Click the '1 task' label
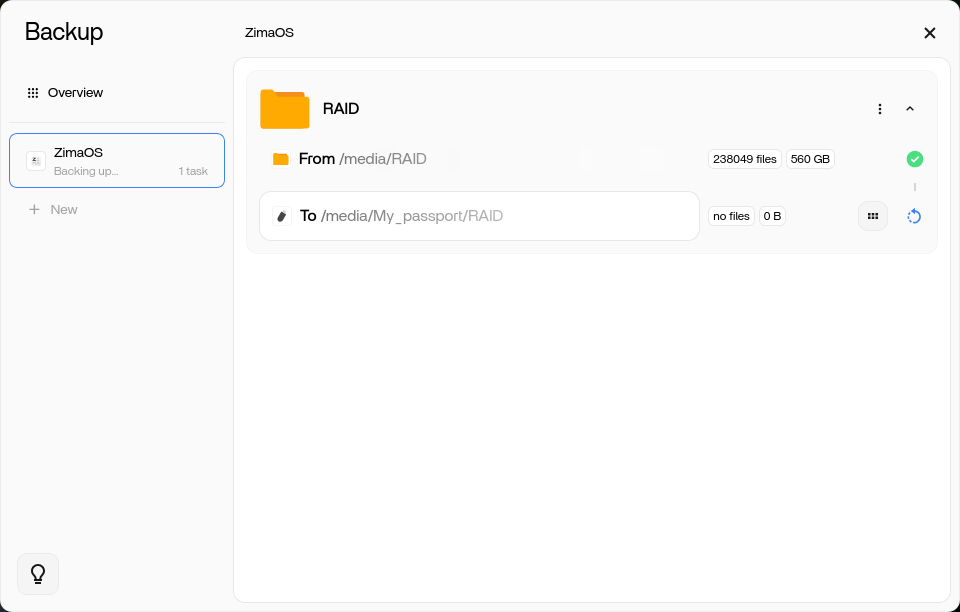 193,171
